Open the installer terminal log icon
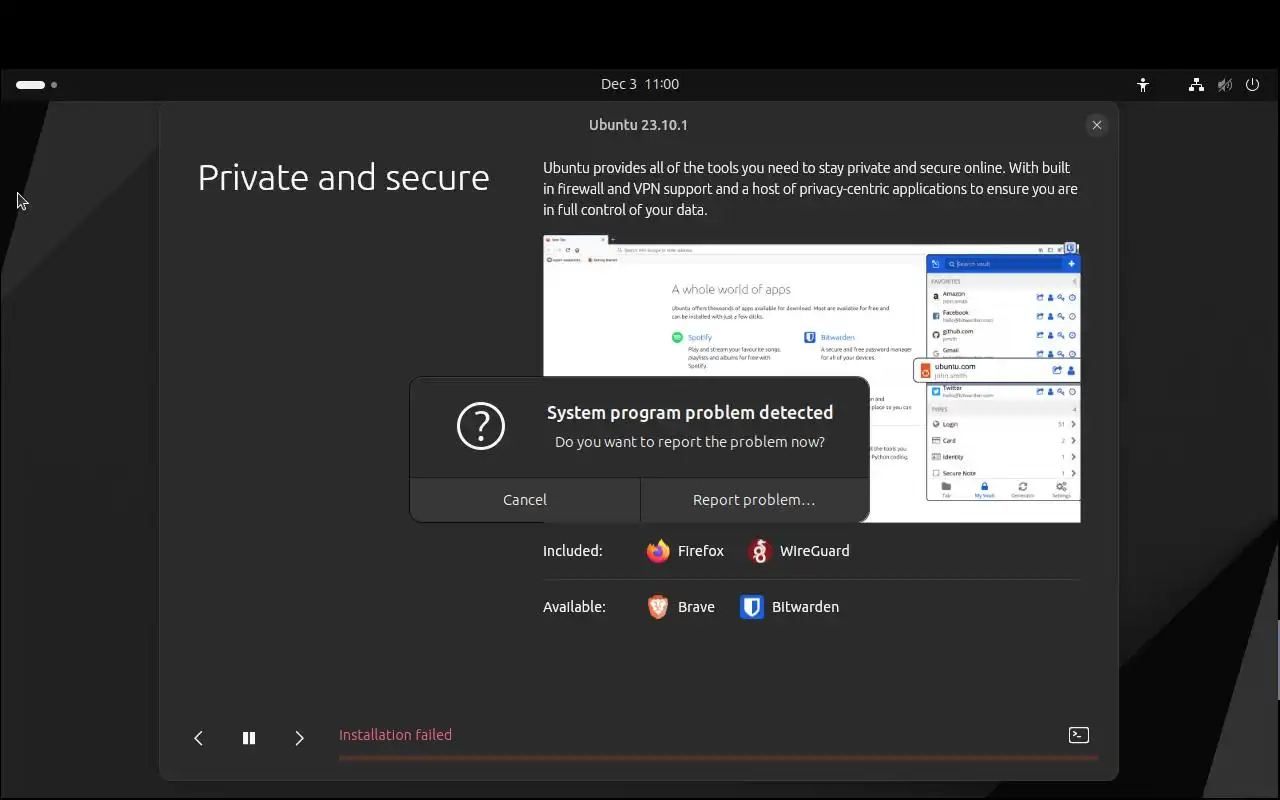Image resolution: width=1280 pixels, height=800 pixels. (x=1078, y=735)
